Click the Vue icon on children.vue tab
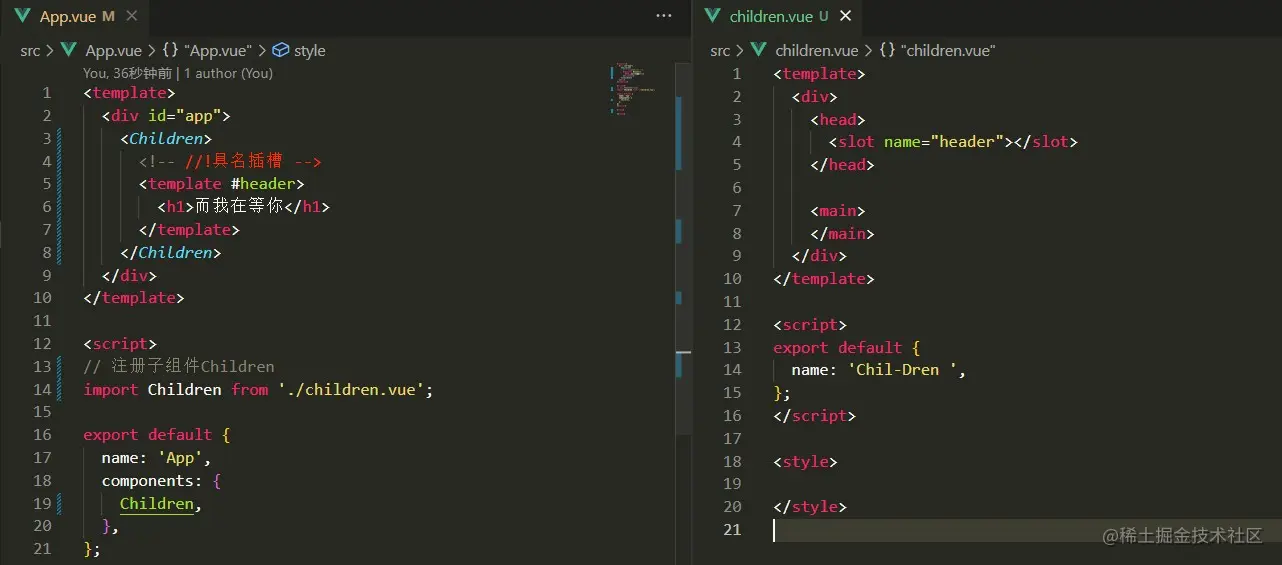This screenshot has width=1282, height=565. click(713, 17)
